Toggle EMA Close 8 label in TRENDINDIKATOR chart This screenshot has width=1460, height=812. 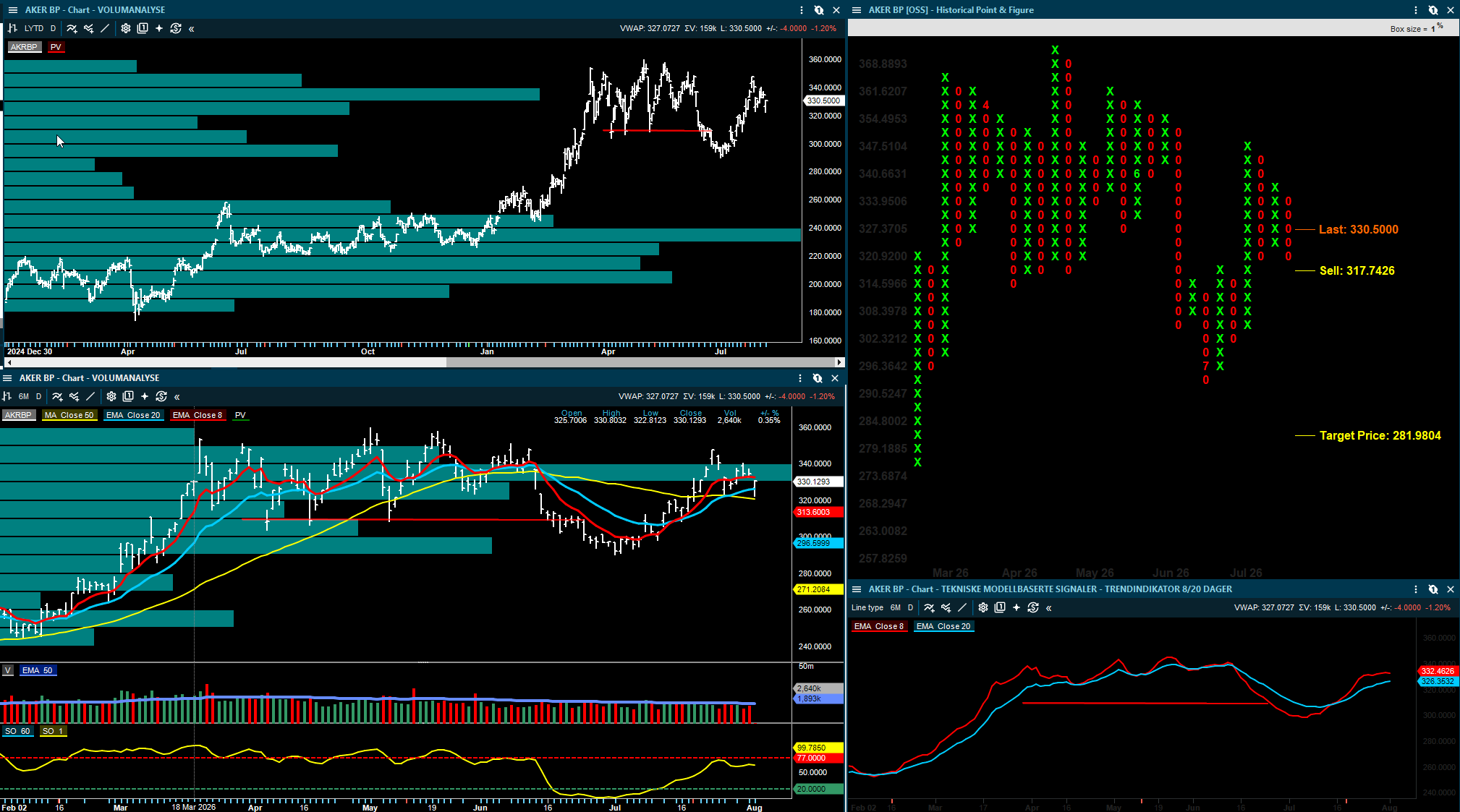click(879, 626)
